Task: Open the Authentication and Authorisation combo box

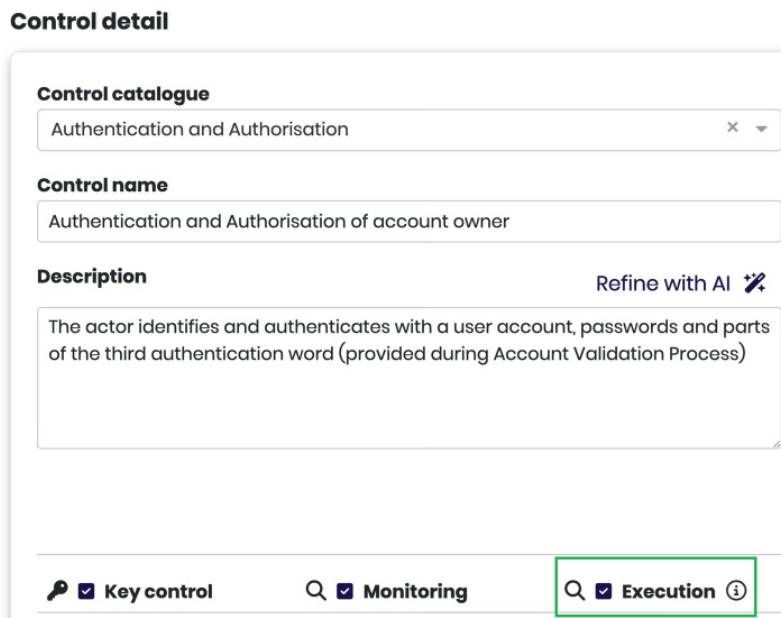Action: pyautogui.click(x=409, y=129)
